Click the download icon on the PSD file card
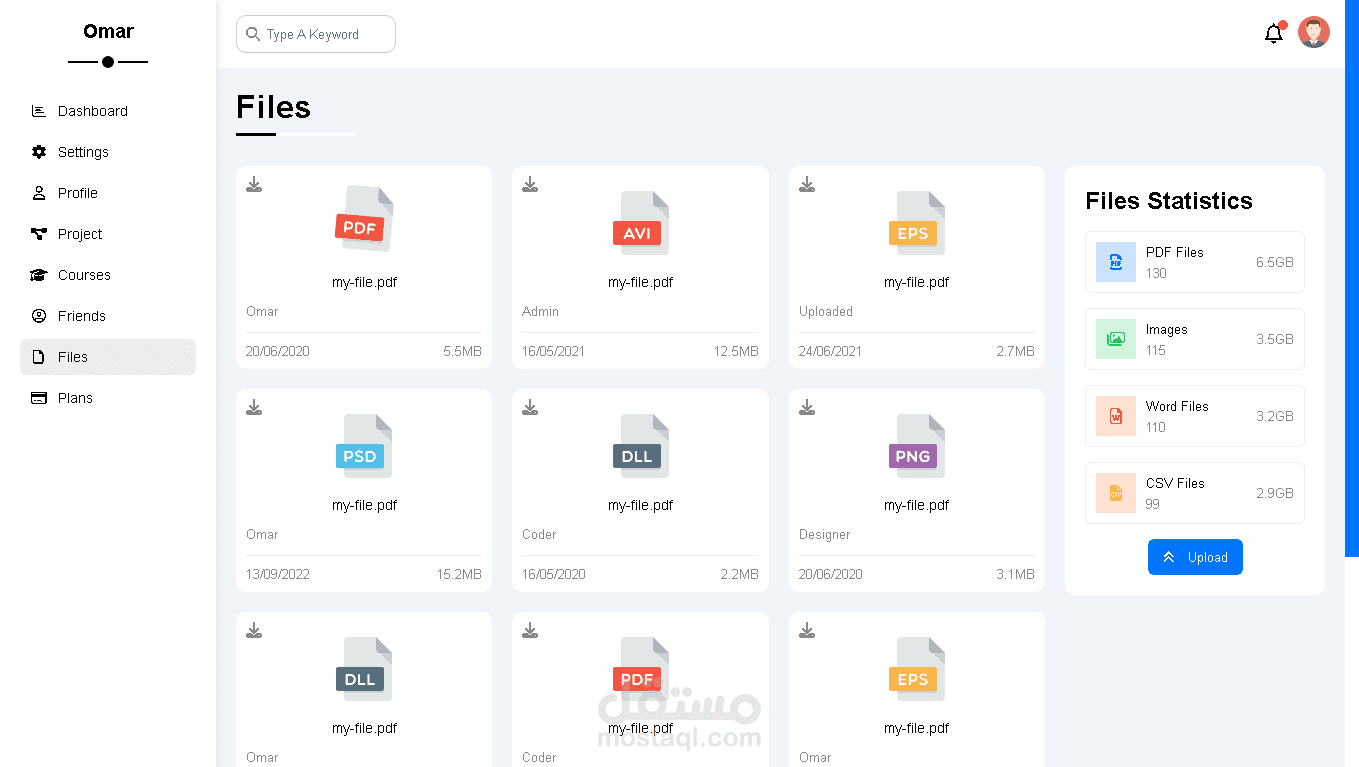The height and width of the screenshot is (767, 1359). pyautogui.click(x=254, y=407)
